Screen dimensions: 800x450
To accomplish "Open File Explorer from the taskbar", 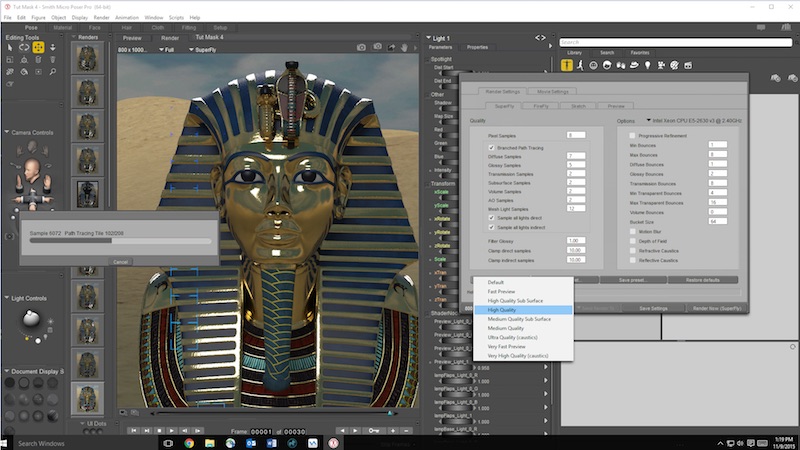I will point(210,443).
